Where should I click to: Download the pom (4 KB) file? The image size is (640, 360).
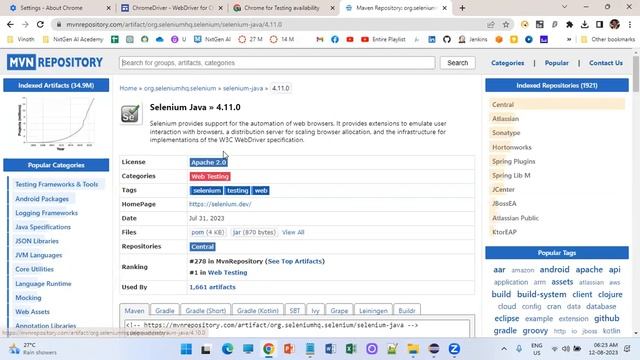pos(207,232)
